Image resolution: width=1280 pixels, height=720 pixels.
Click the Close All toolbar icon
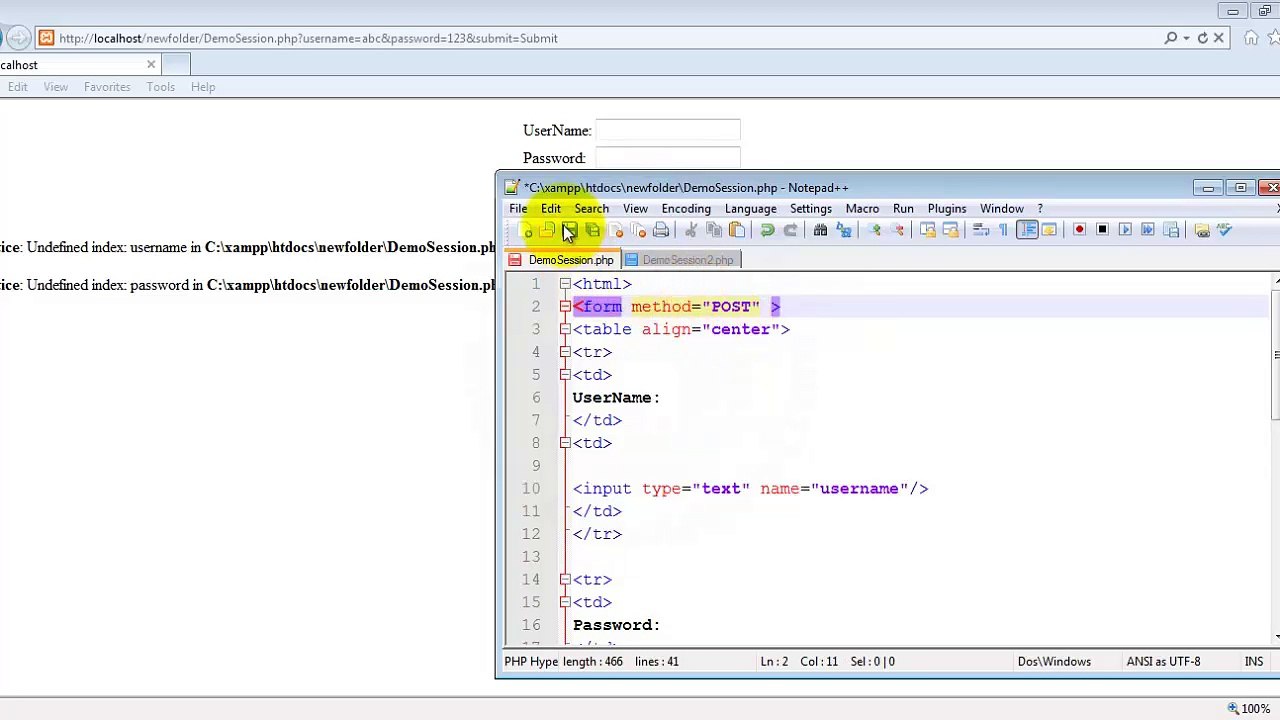pos(638,230)
